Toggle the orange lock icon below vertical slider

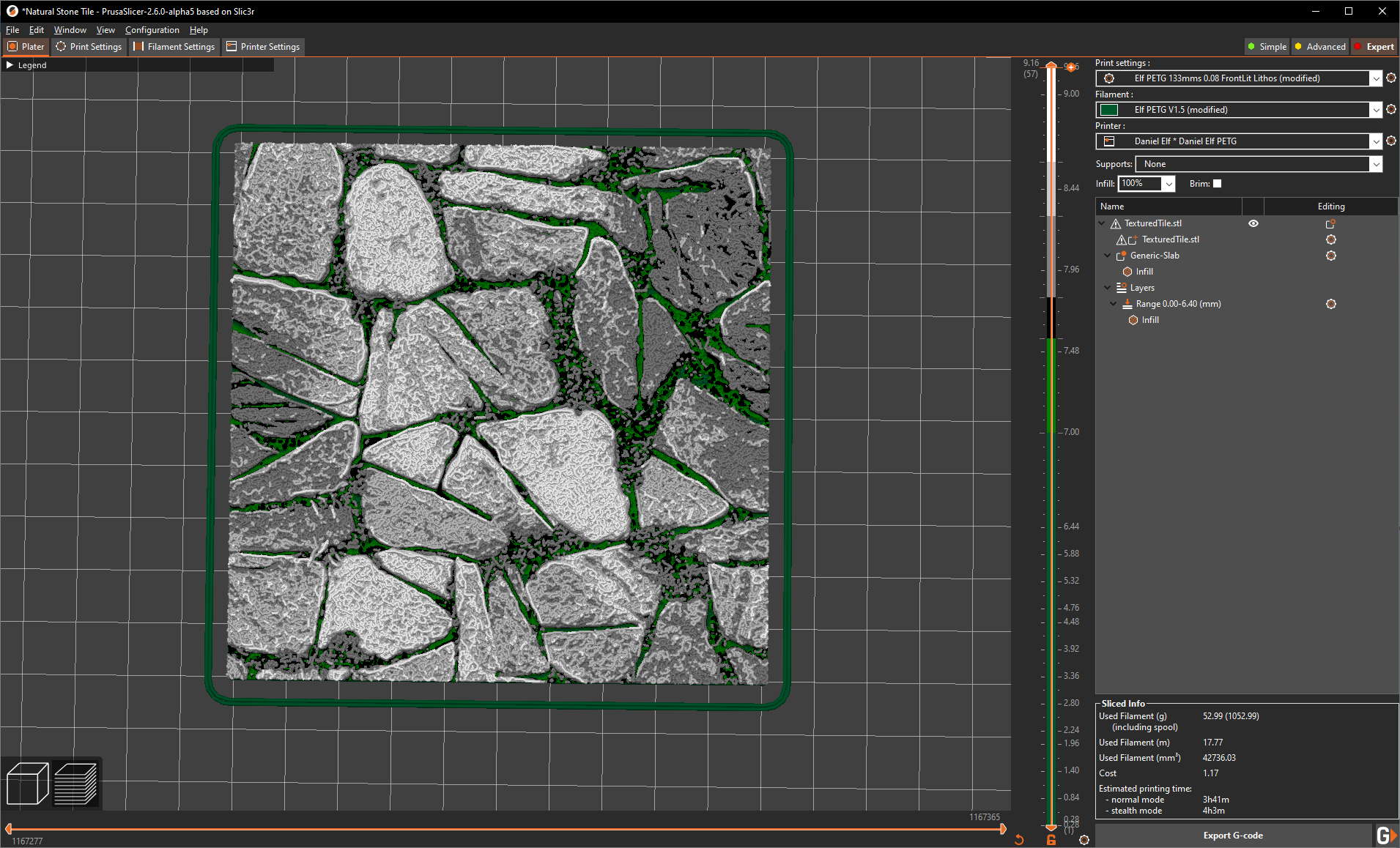click(1051, 840)
